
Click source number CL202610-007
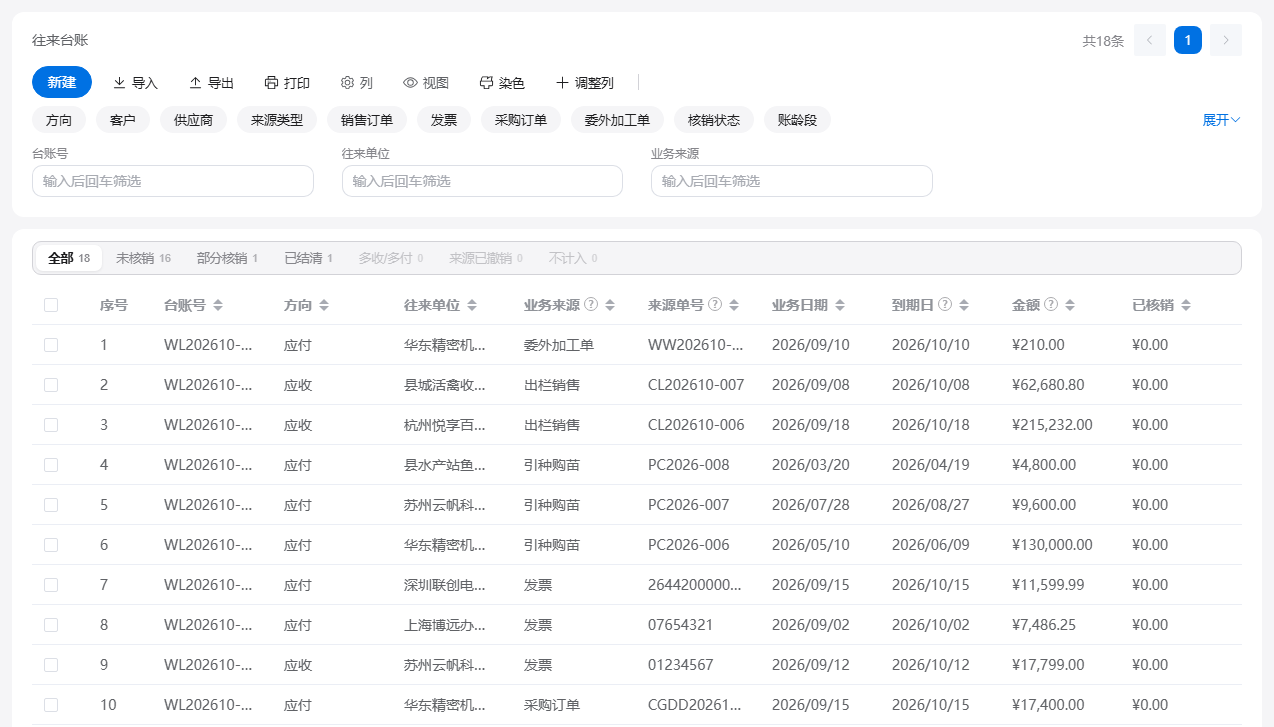click(696, 385)
